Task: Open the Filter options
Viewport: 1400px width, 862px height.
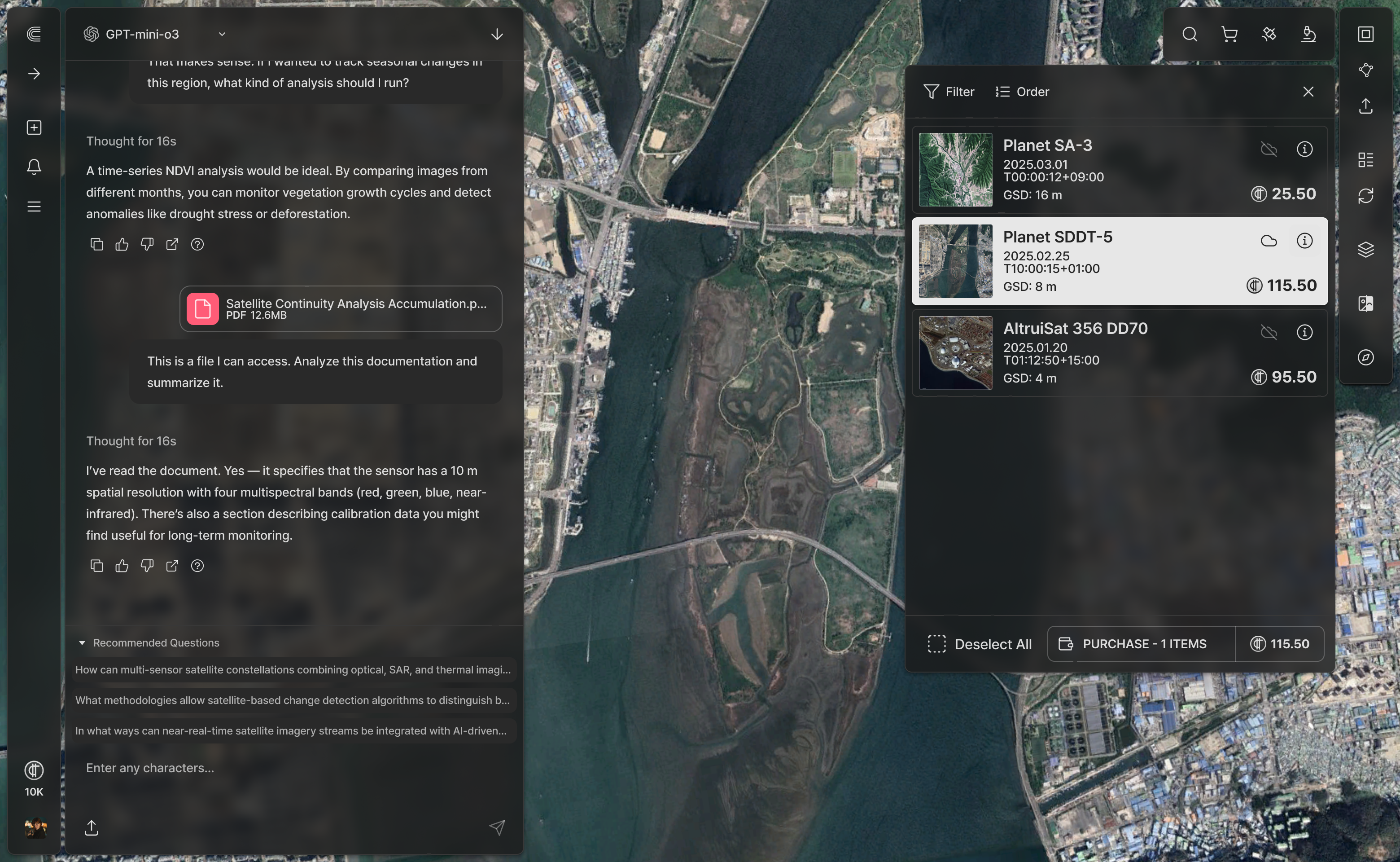Action: 949,92
